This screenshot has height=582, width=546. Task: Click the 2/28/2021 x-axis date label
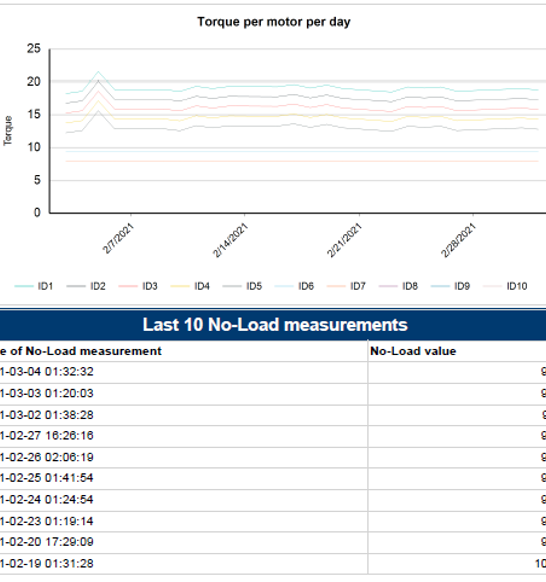coord(458,241)
